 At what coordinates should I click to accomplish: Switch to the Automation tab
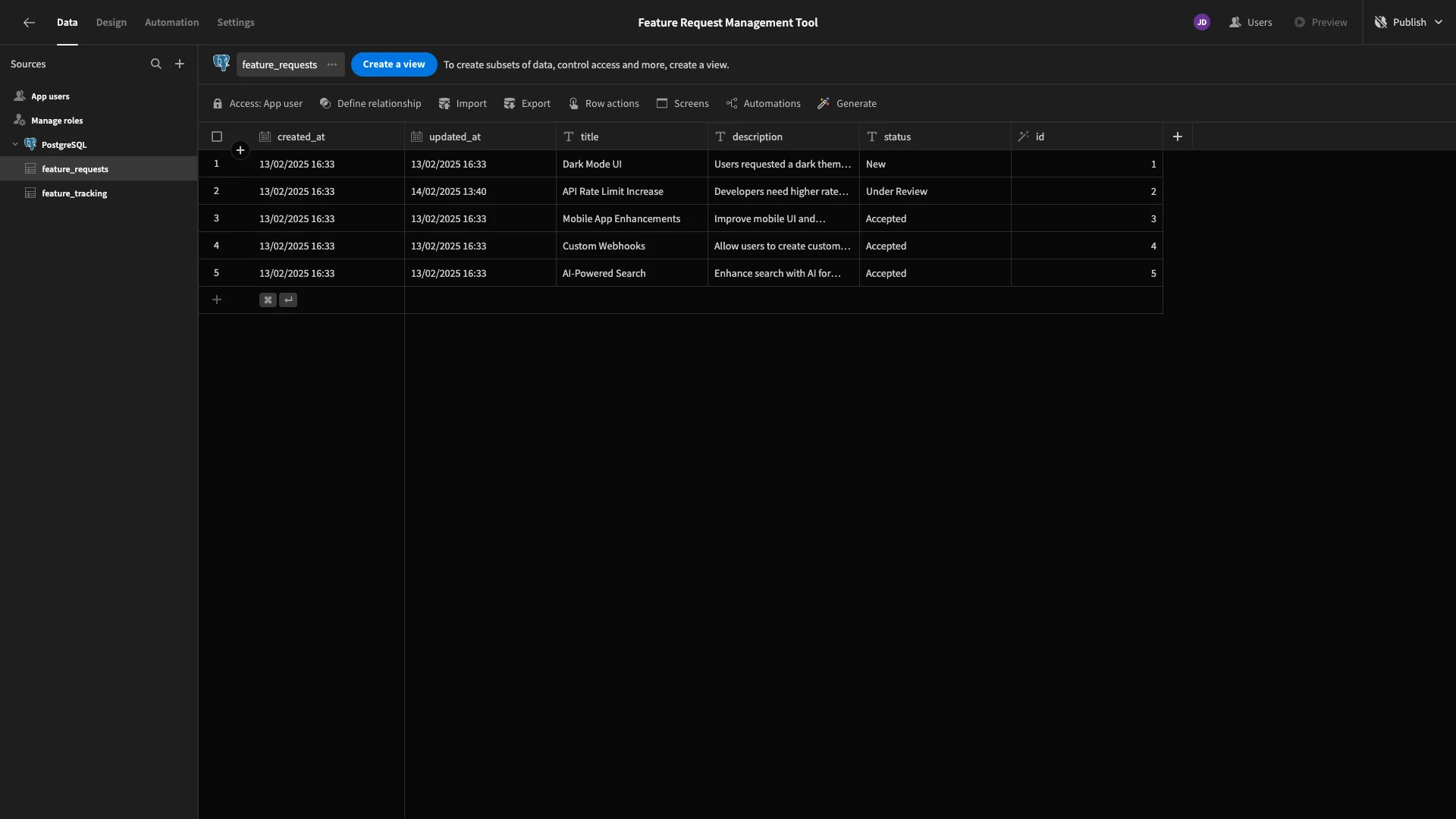click(x=172, y=23)
